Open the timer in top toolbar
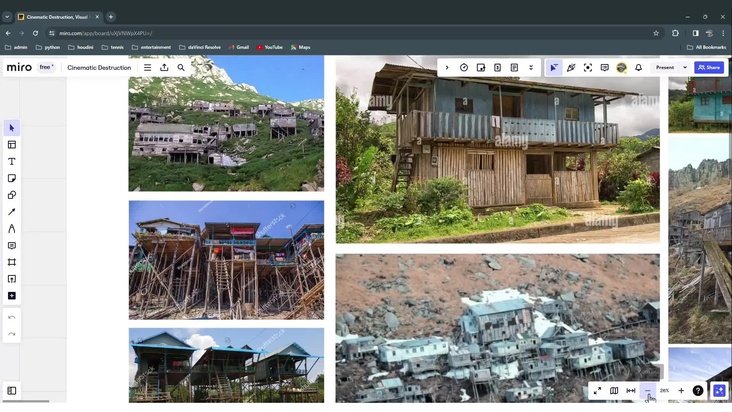 464,68
